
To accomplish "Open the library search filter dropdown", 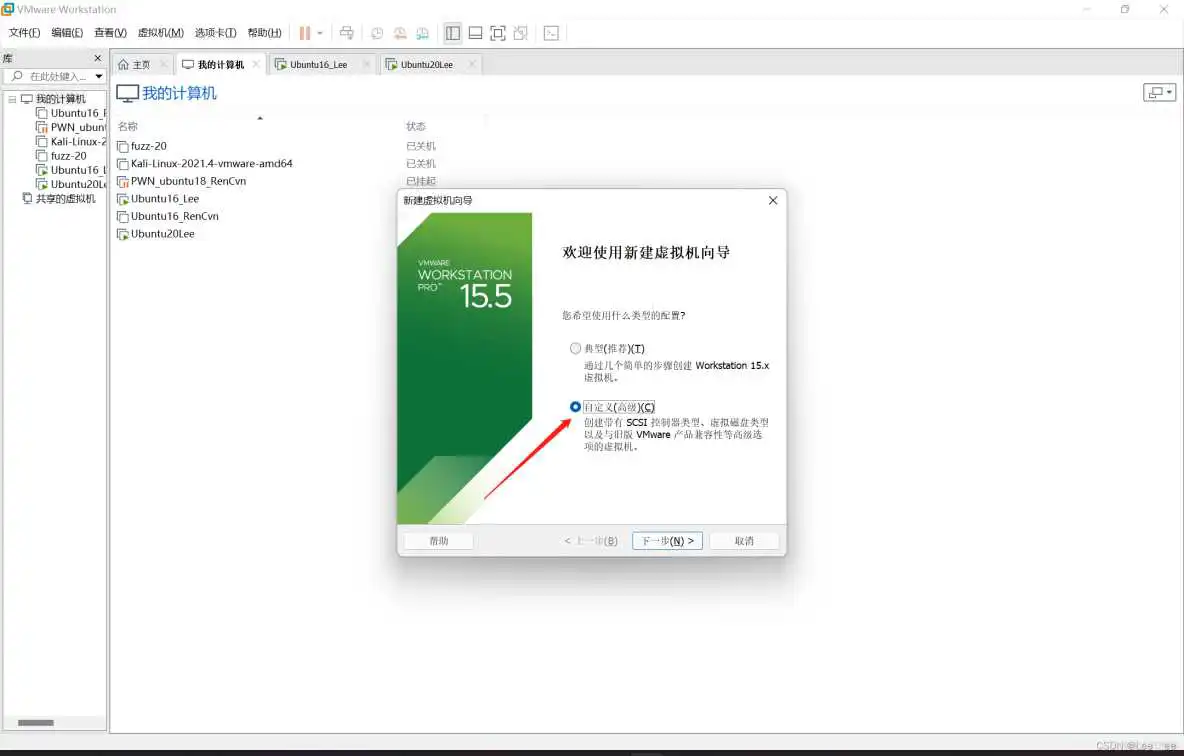I will [99, 77].
